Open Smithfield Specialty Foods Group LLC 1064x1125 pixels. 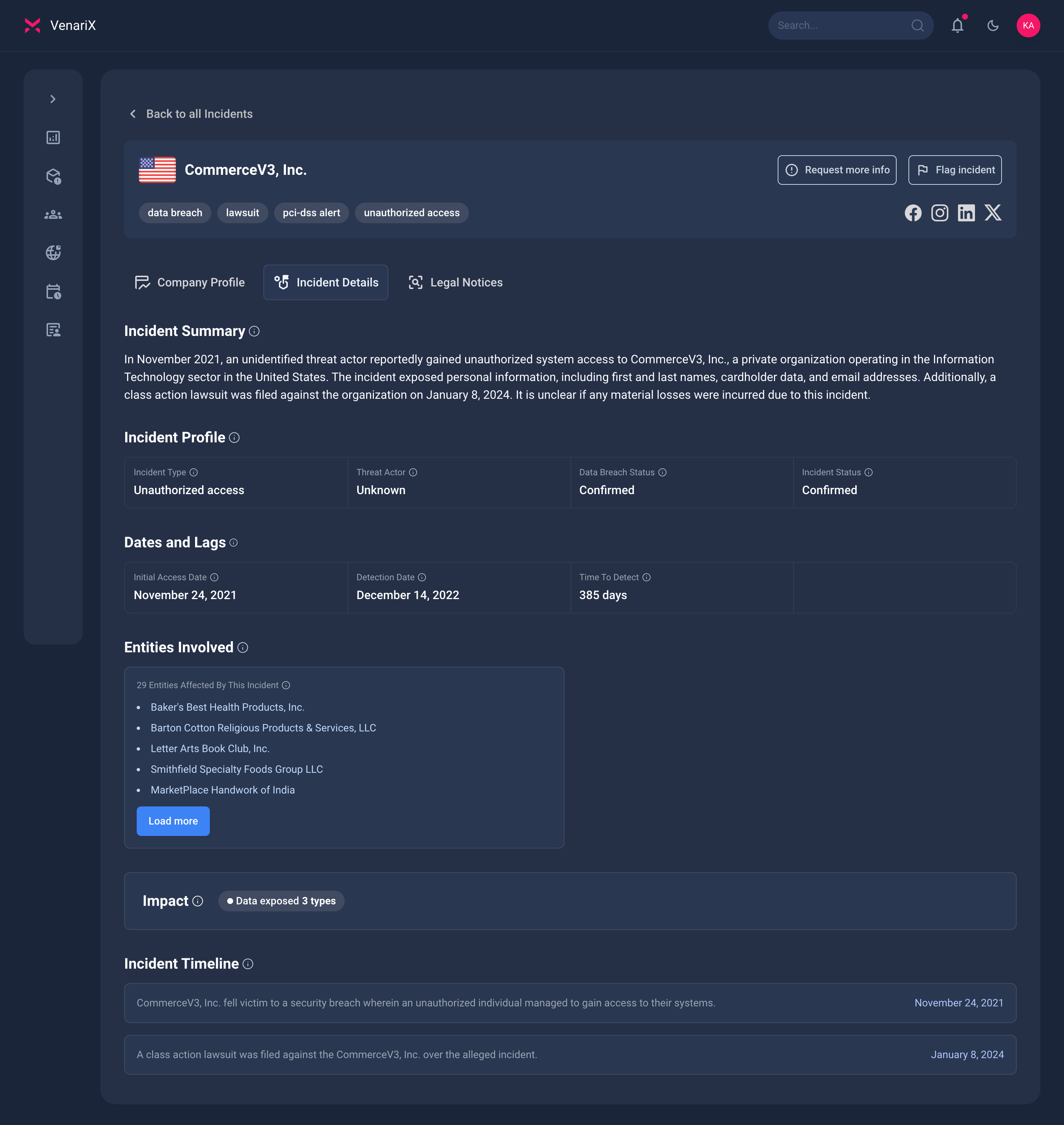coord(236,769)
